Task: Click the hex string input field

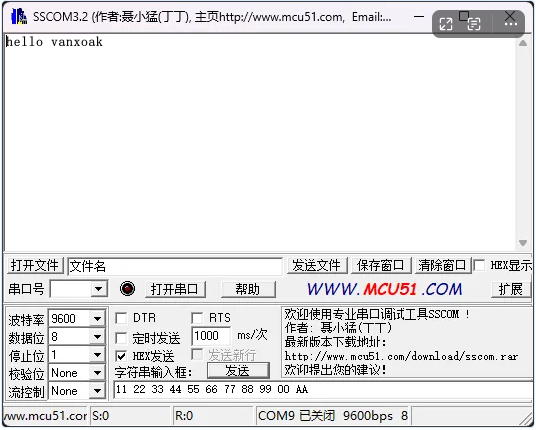Action: pos(323,389)
